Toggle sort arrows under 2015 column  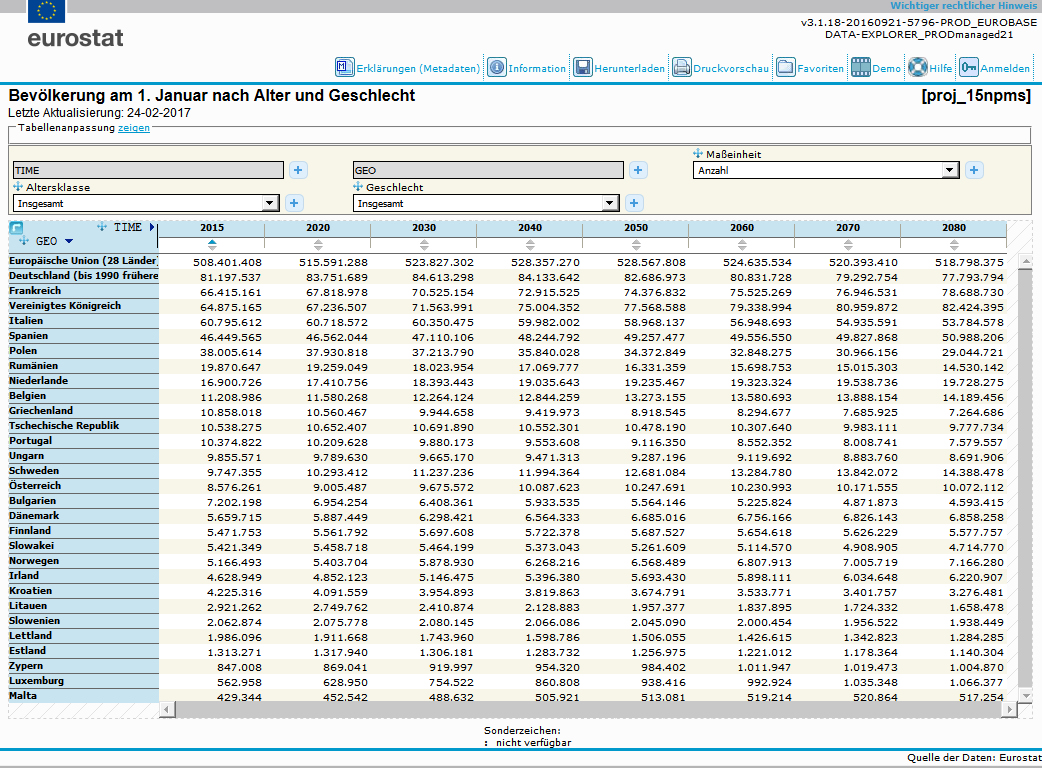tap(212, 244)
